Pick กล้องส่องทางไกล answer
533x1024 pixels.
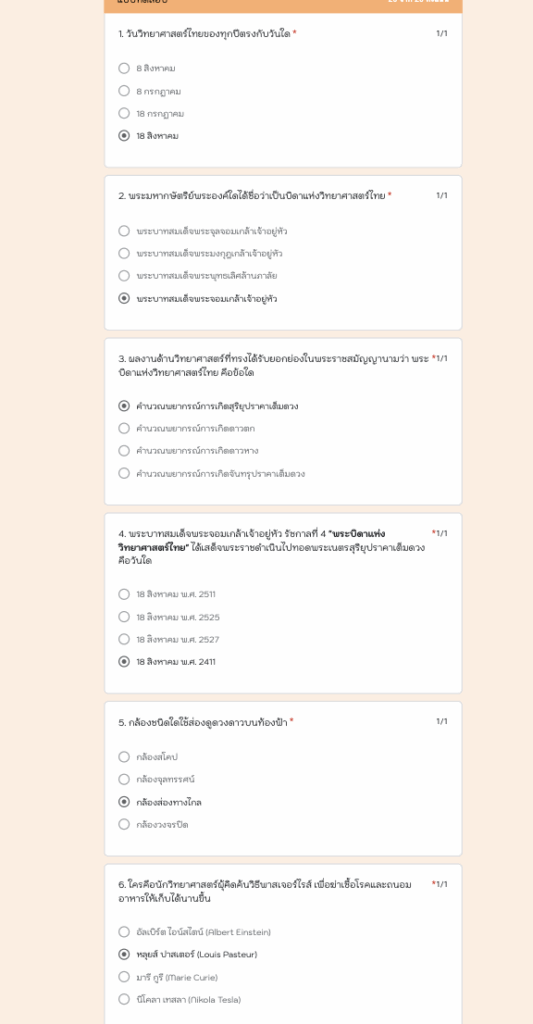[124, 802]
